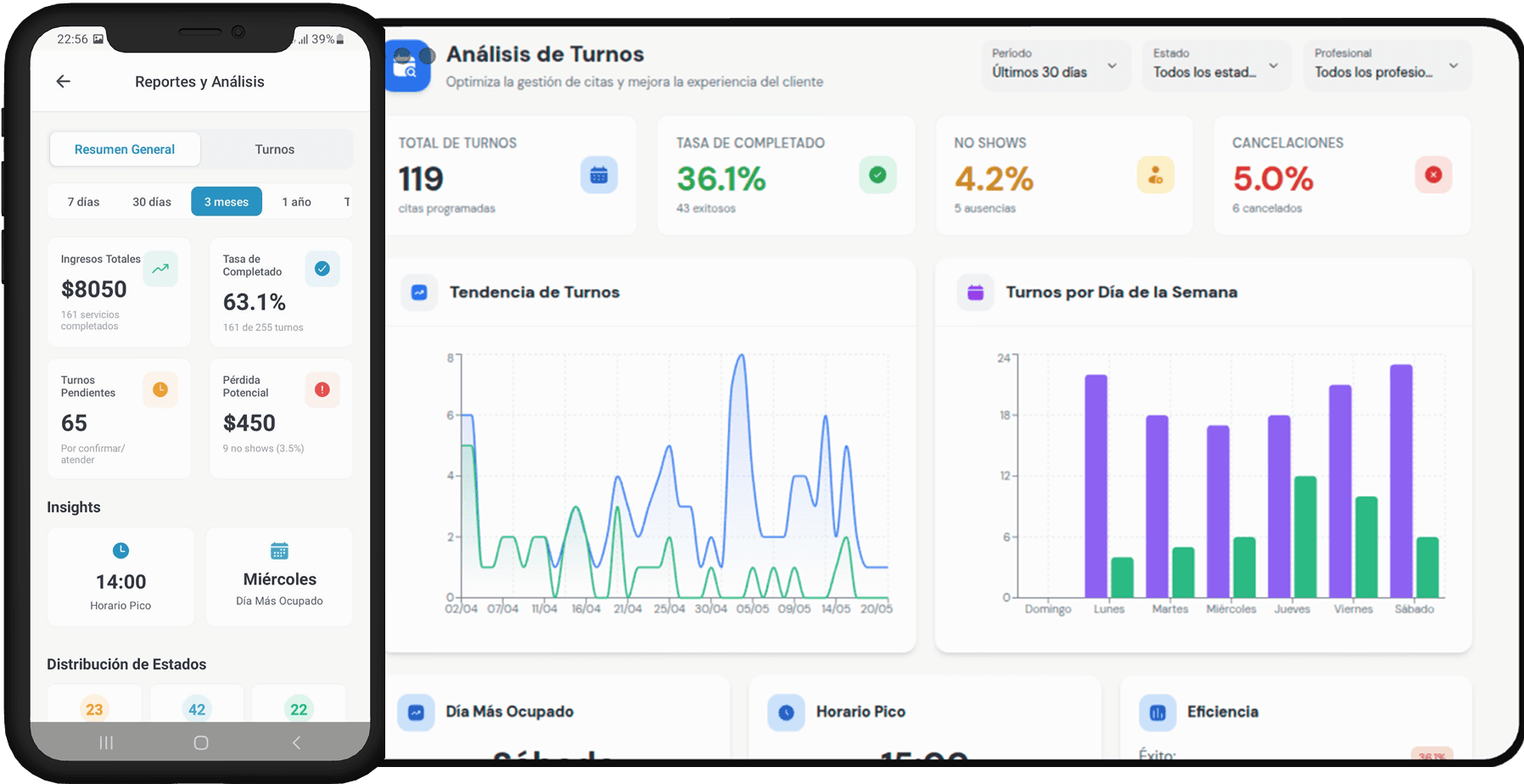Screen dimensions: 1524x784
Task: Tap the Horario Pico clock icon
Action: click(120, 551)
